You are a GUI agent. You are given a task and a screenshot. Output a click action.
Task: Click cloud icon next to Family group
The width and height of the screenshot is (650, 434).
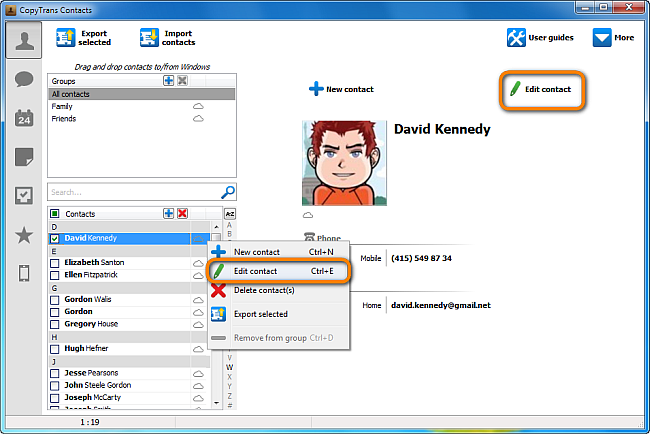click(198, 107)
